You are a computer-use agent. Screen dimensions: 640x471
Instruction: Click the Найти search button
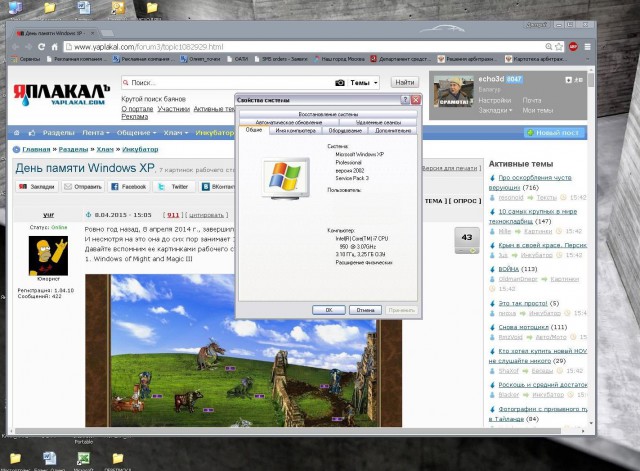pyautogui.click(x=404, y=82)
